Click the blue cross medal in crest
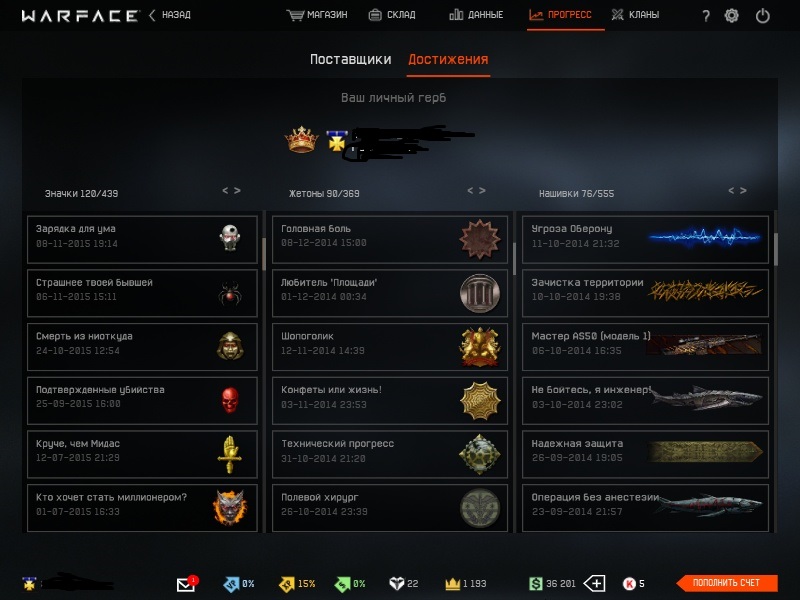800x600 pixels. click(337, 141)
